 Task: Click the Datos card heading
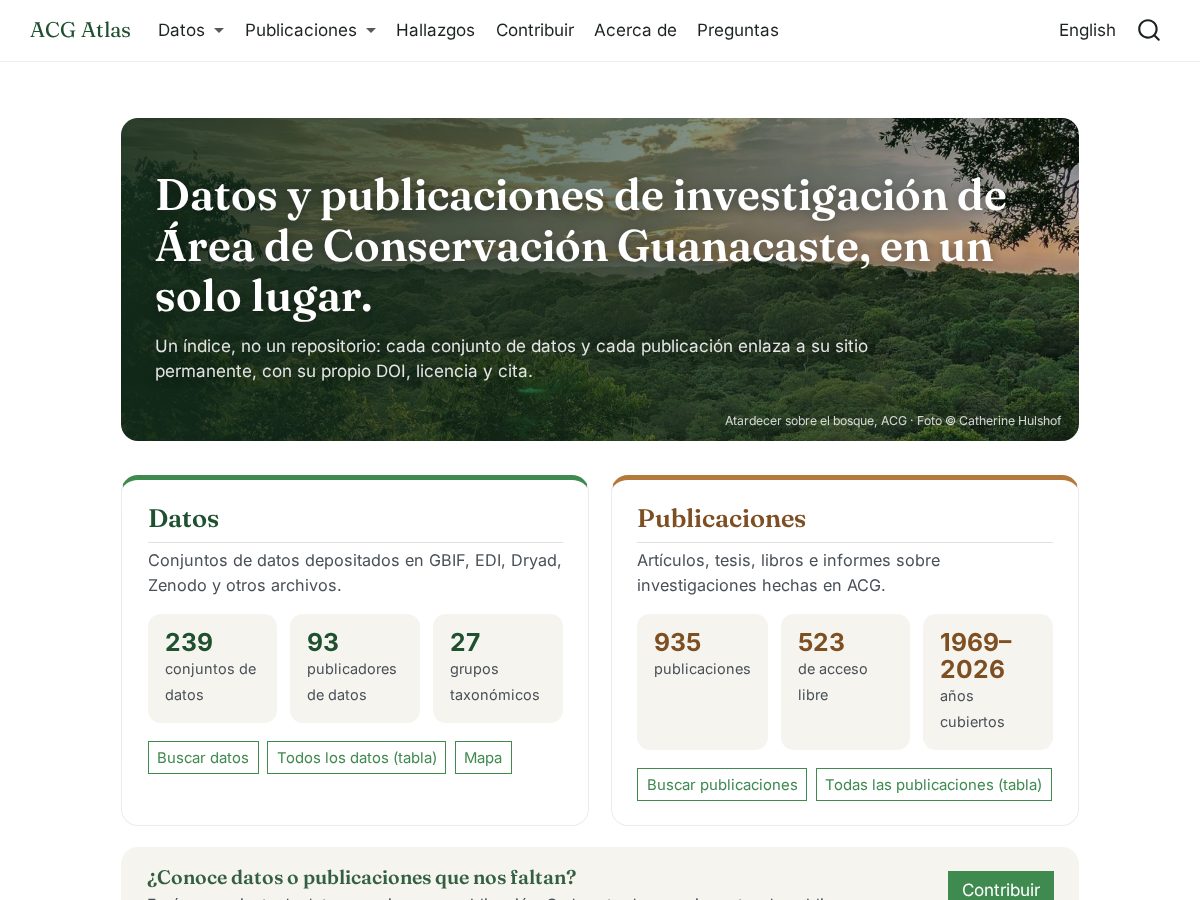(x=183, y=518)
